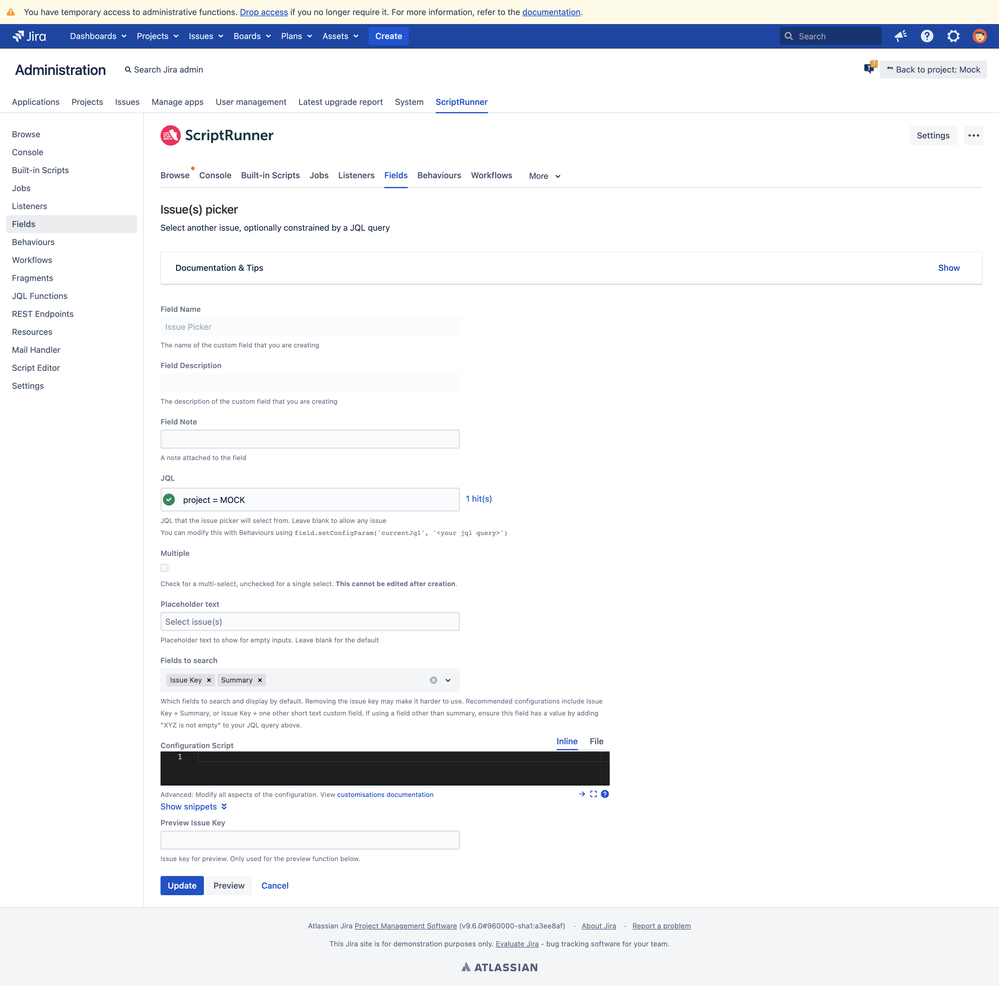Click the Drop access link

click(264, 12)
